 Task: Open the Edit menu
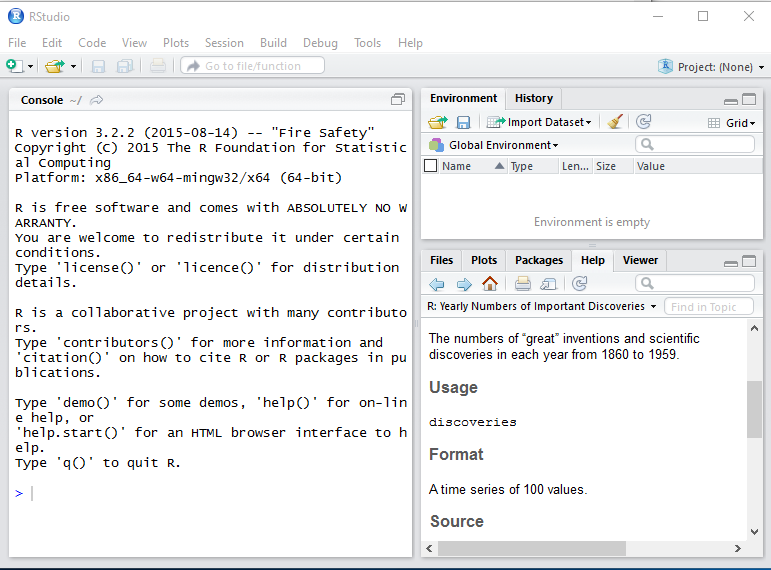52,43
